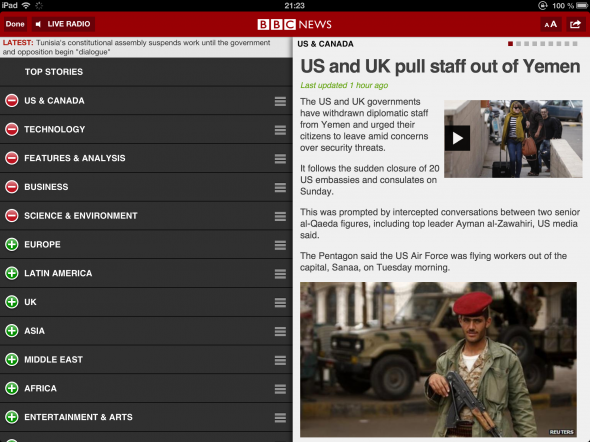
Task: Grab the Entertainment & Arts reorder handle
Action: 280,418
